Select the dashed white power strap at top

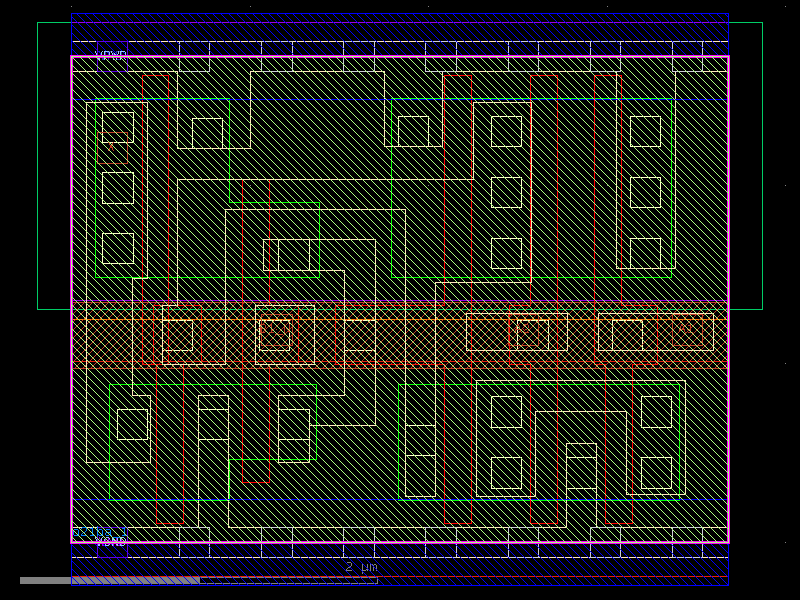tap(400, 42)
